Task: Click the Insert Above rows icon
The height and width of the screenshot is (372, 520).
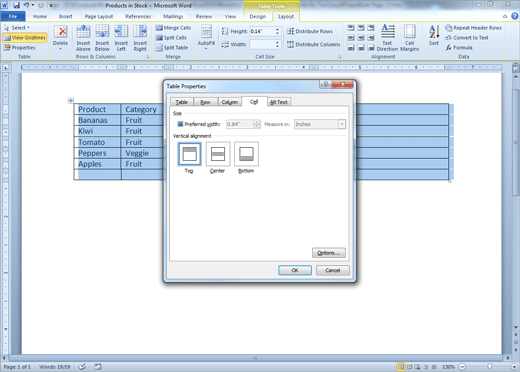Action: pyautogui.click(x=83, y=32)
